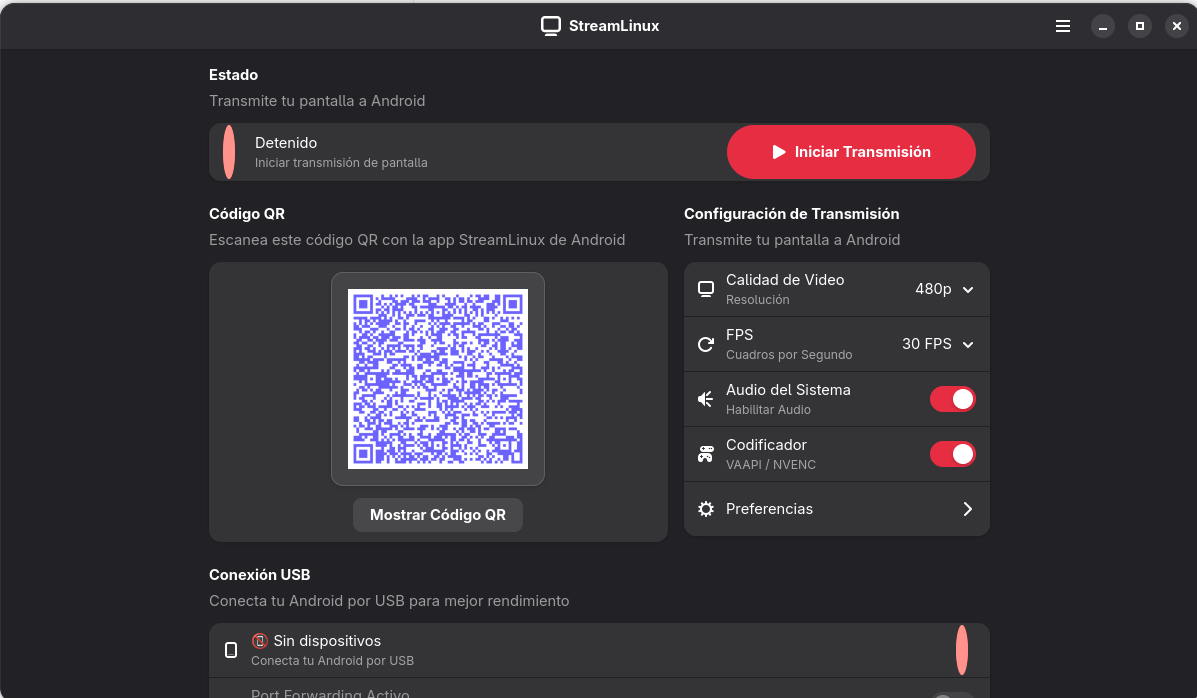Open the hamburger main menu
Viewport: 1197px width, 698px height.
pos(1063,26)
